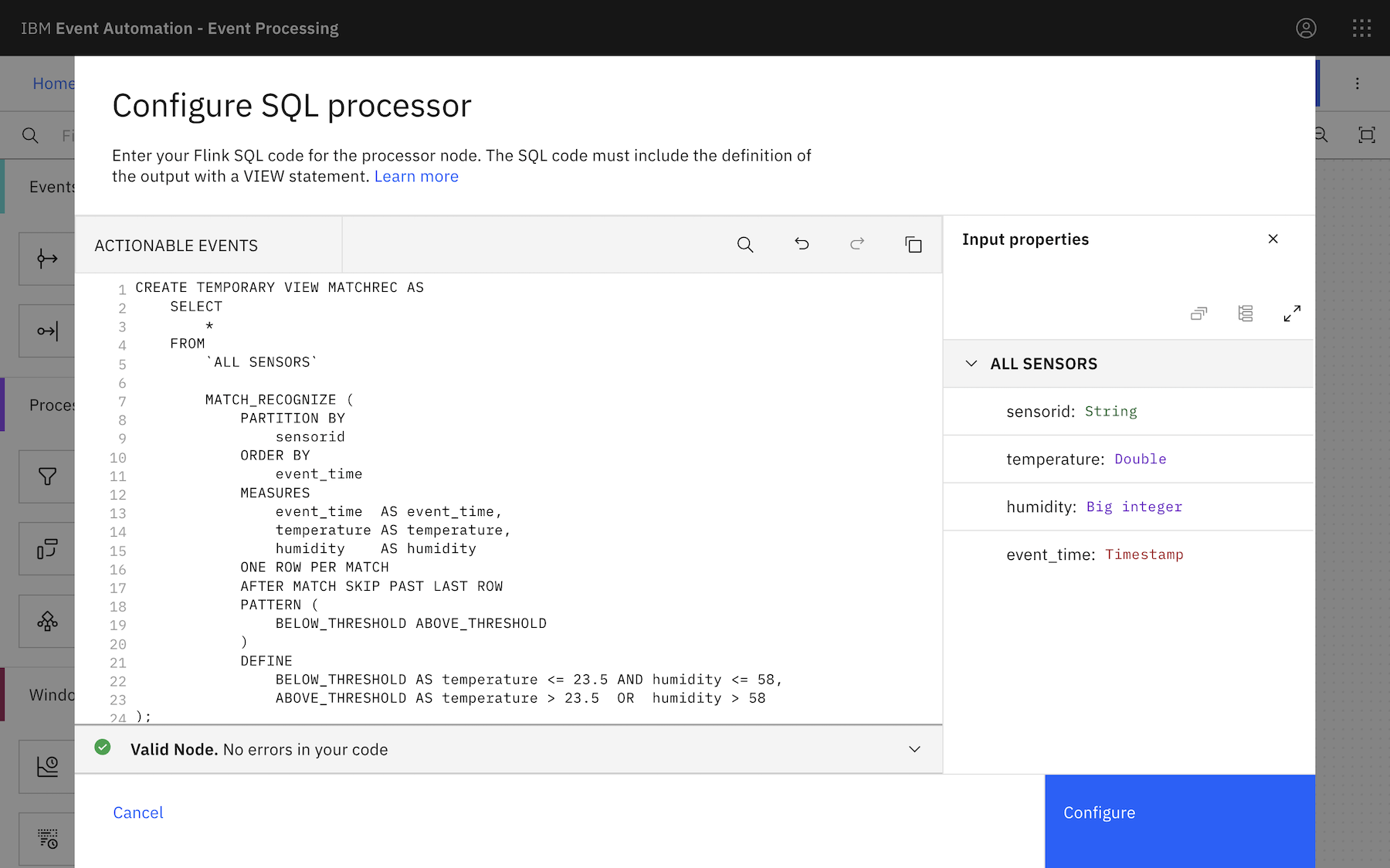
Task: Click the Cancel link
Action: [138, 812]
